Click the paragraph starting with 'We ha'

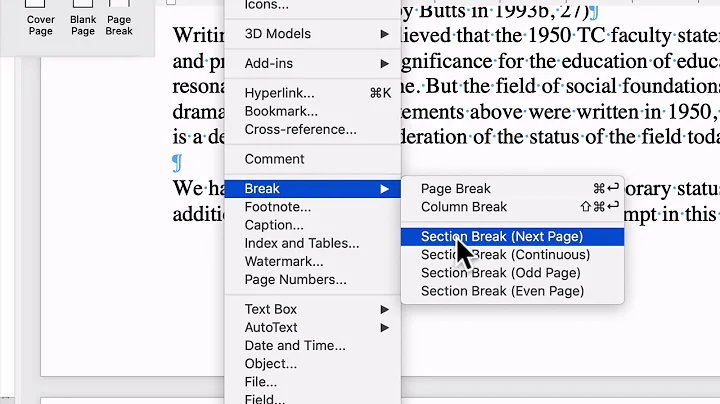(x=198, y=189)
